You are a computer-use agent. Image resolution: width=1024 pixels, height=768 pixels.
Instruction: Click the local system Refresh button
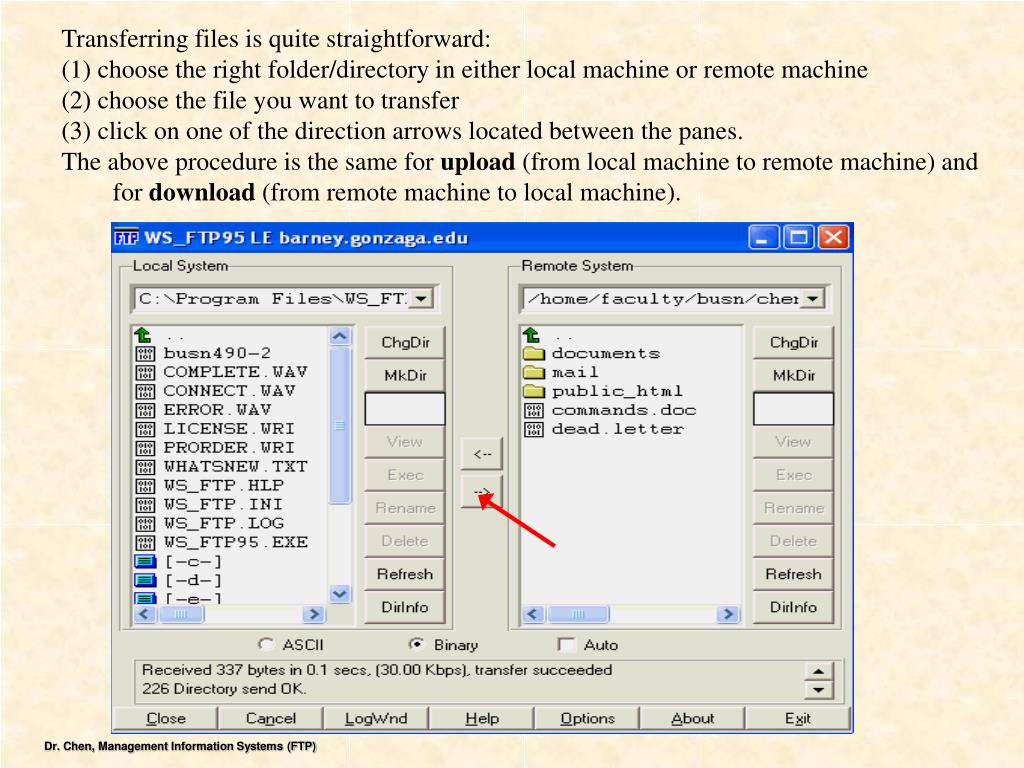click(x=405, y=574)
